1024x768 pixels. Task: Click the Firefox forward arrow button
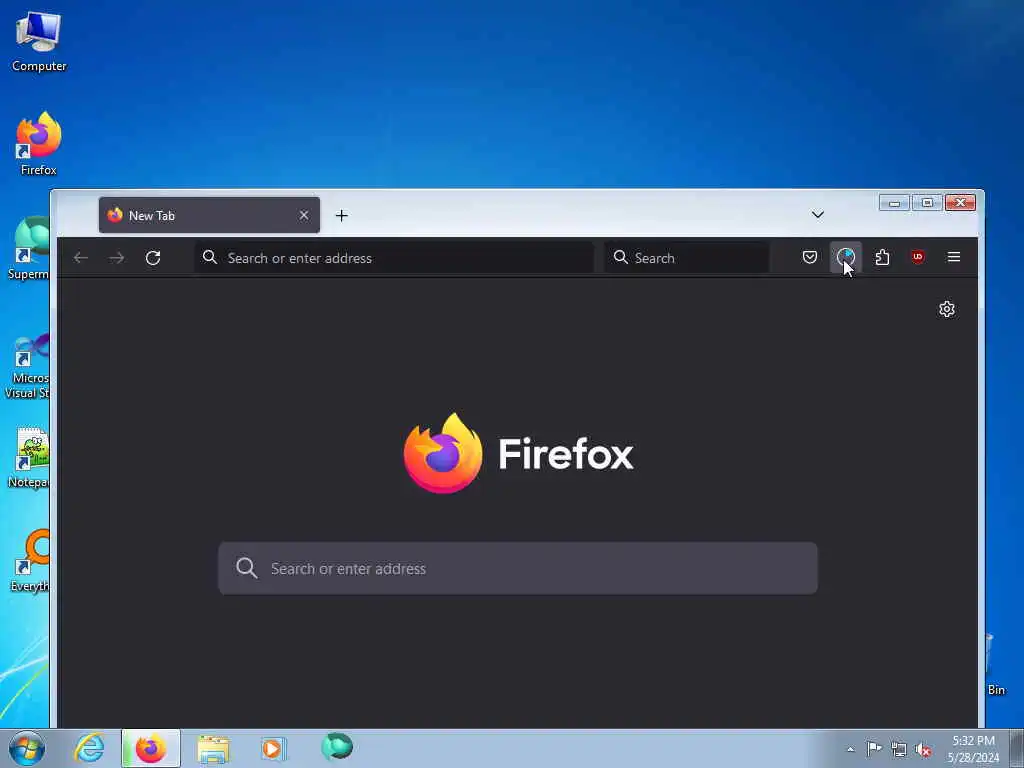coord(117,258)
